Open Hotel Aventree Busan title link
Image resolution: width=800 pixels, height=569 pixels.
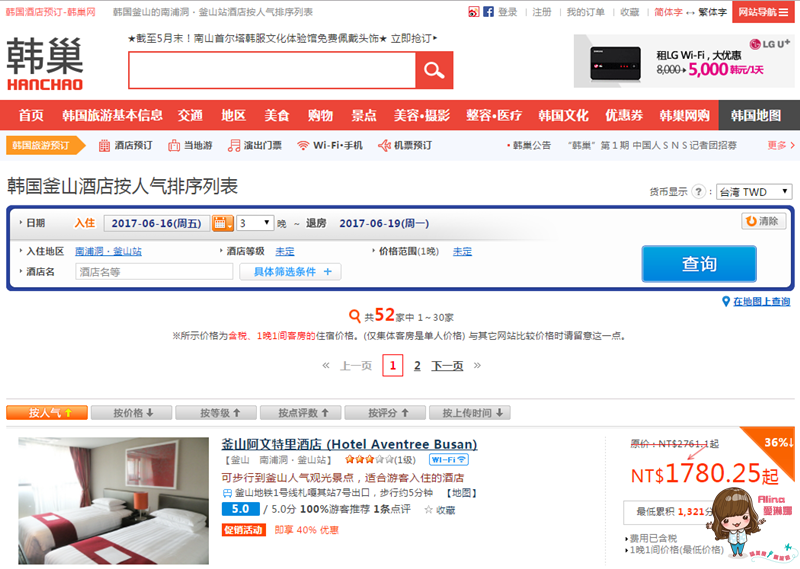(349, 444)
